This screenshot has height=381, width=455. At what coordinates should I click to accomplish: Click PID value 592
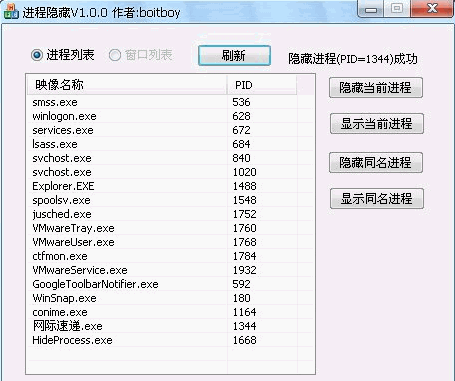coord(241,284)
